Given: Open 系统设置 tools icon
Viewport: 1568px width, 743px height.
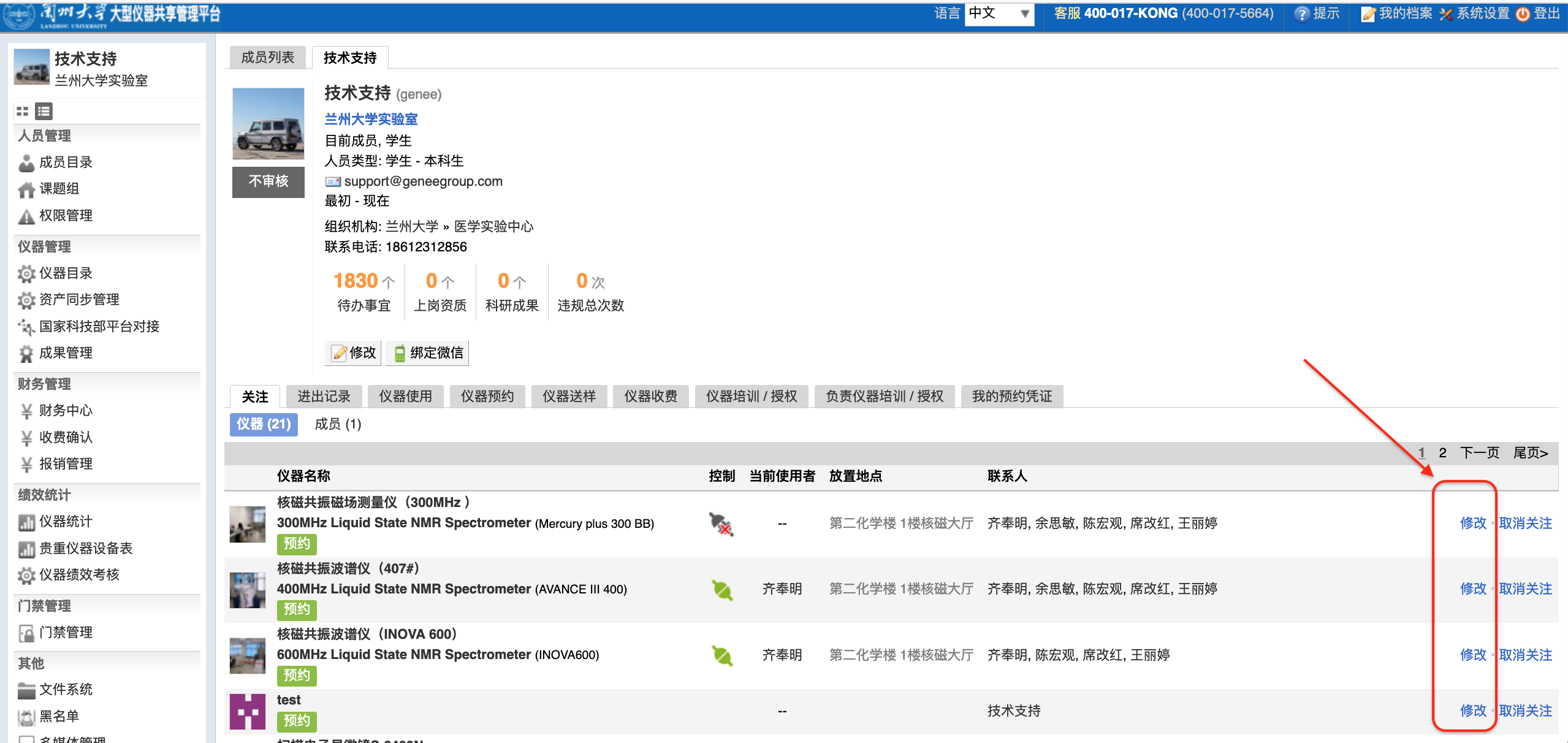Looking at the screenshot, I should [1446, 14].
